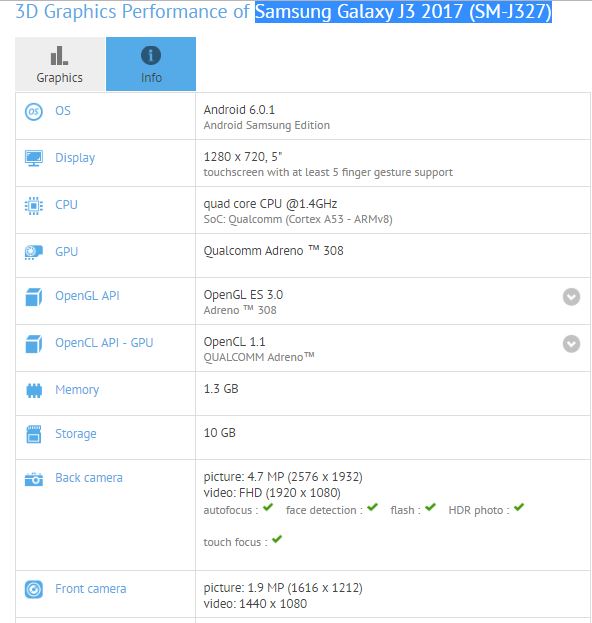
Task: Click the flash green checkmark
Action: [x=430, y=507]
